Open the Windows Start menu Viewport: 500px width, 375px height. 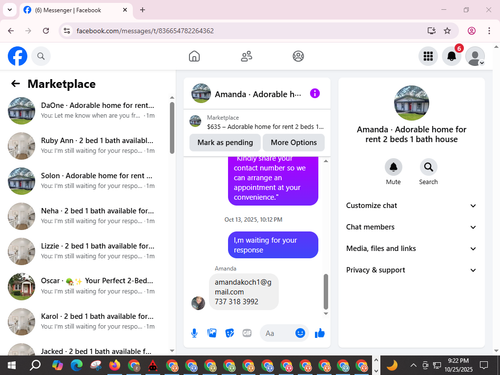(x=12, y=365)
